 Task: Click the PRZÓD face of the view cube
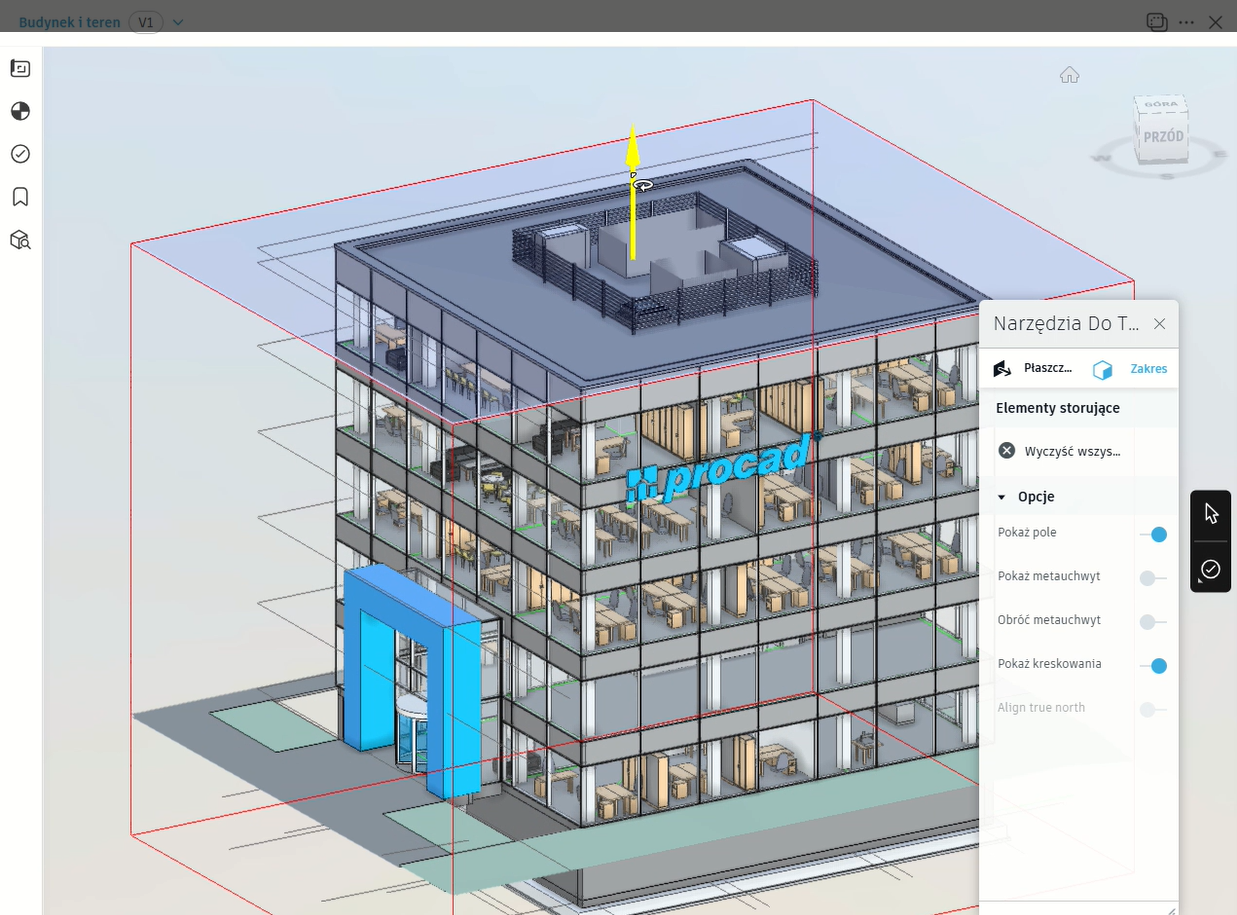(x=1163, y=137)
